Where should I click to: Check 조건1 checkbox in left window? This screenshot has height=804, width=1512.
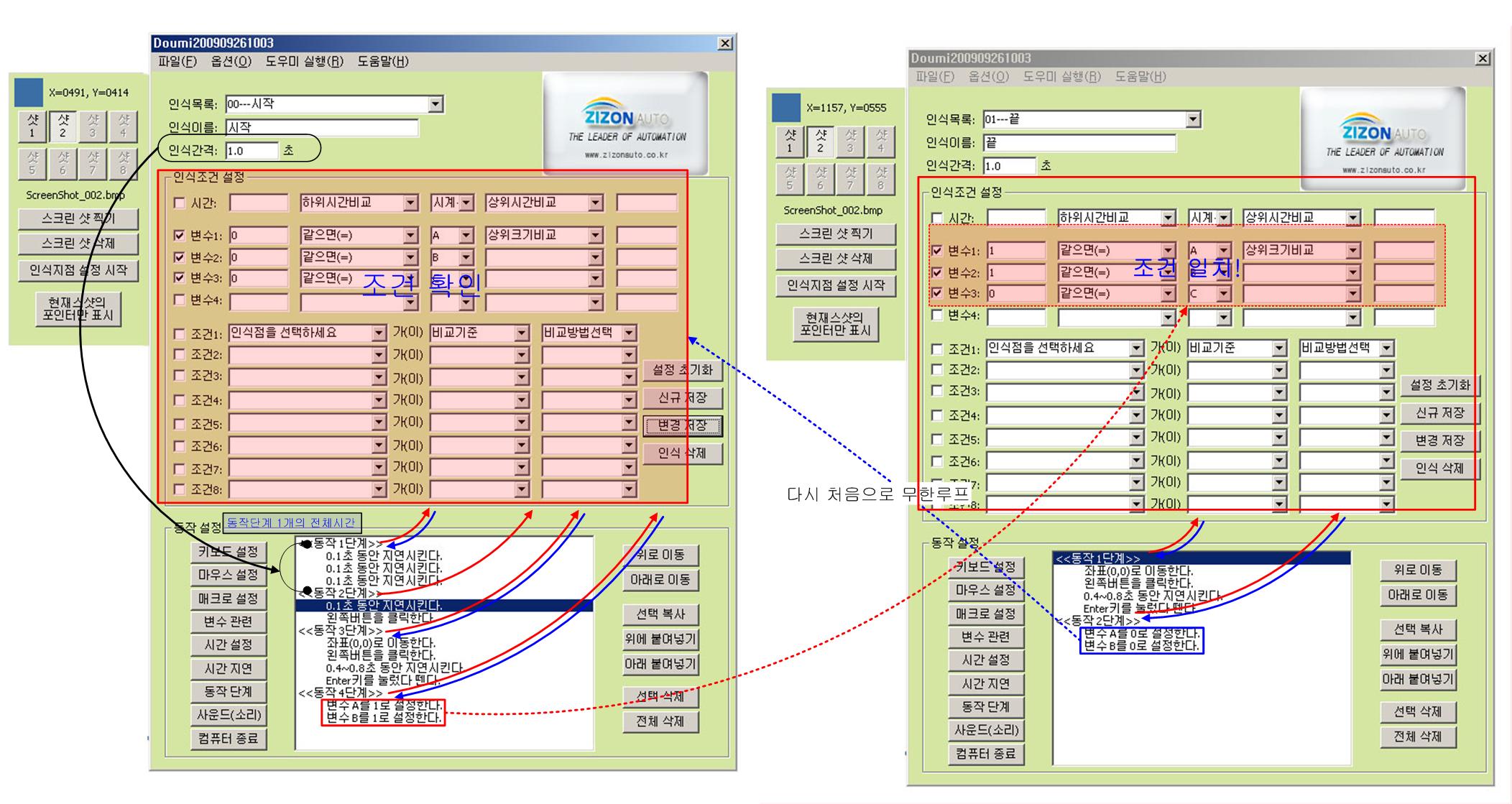point(180,334)
